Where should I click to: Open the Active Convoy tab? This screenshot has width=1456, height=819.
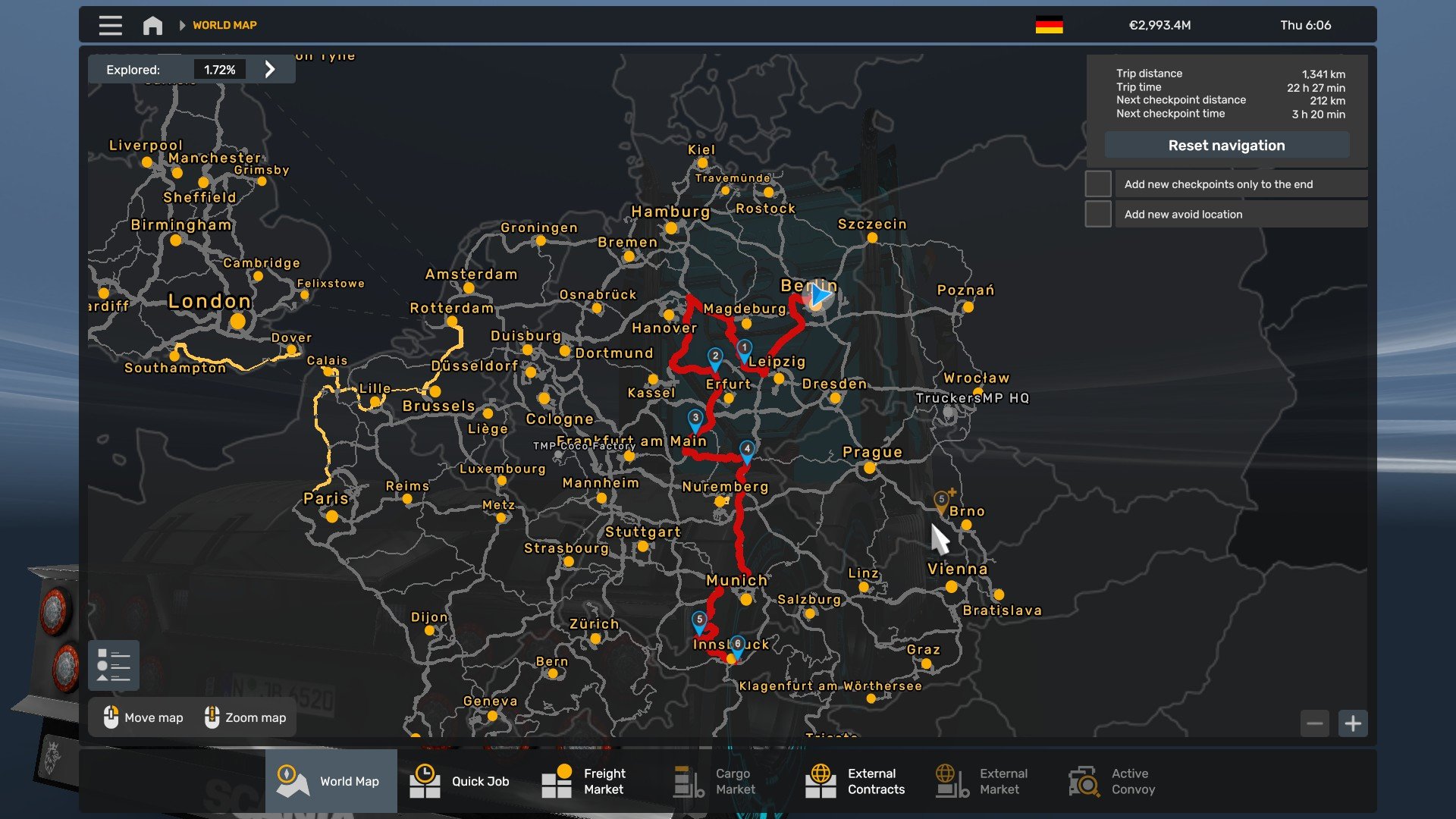click(1123, 781)
